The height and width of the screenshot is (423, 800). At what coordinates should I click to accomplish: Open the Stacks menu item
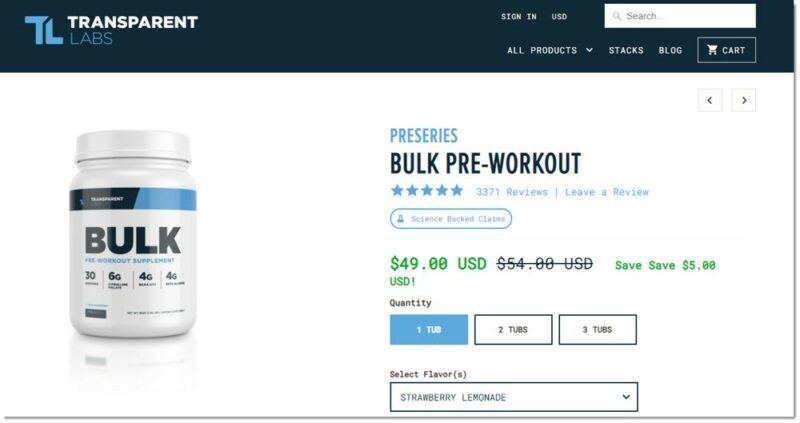(x=626, y=50)
